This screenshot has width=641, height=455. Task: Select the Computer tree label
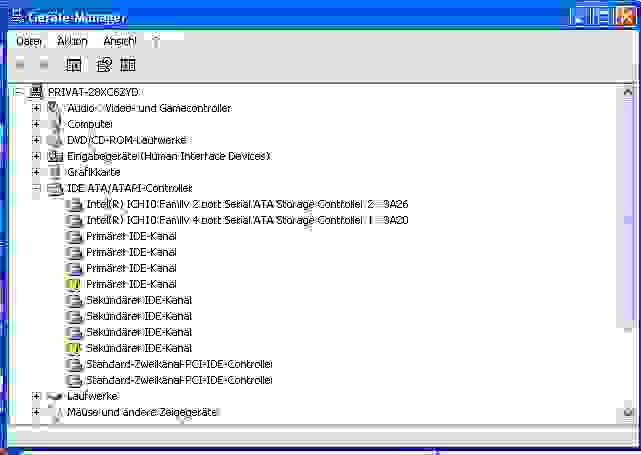tap(90, 124)
